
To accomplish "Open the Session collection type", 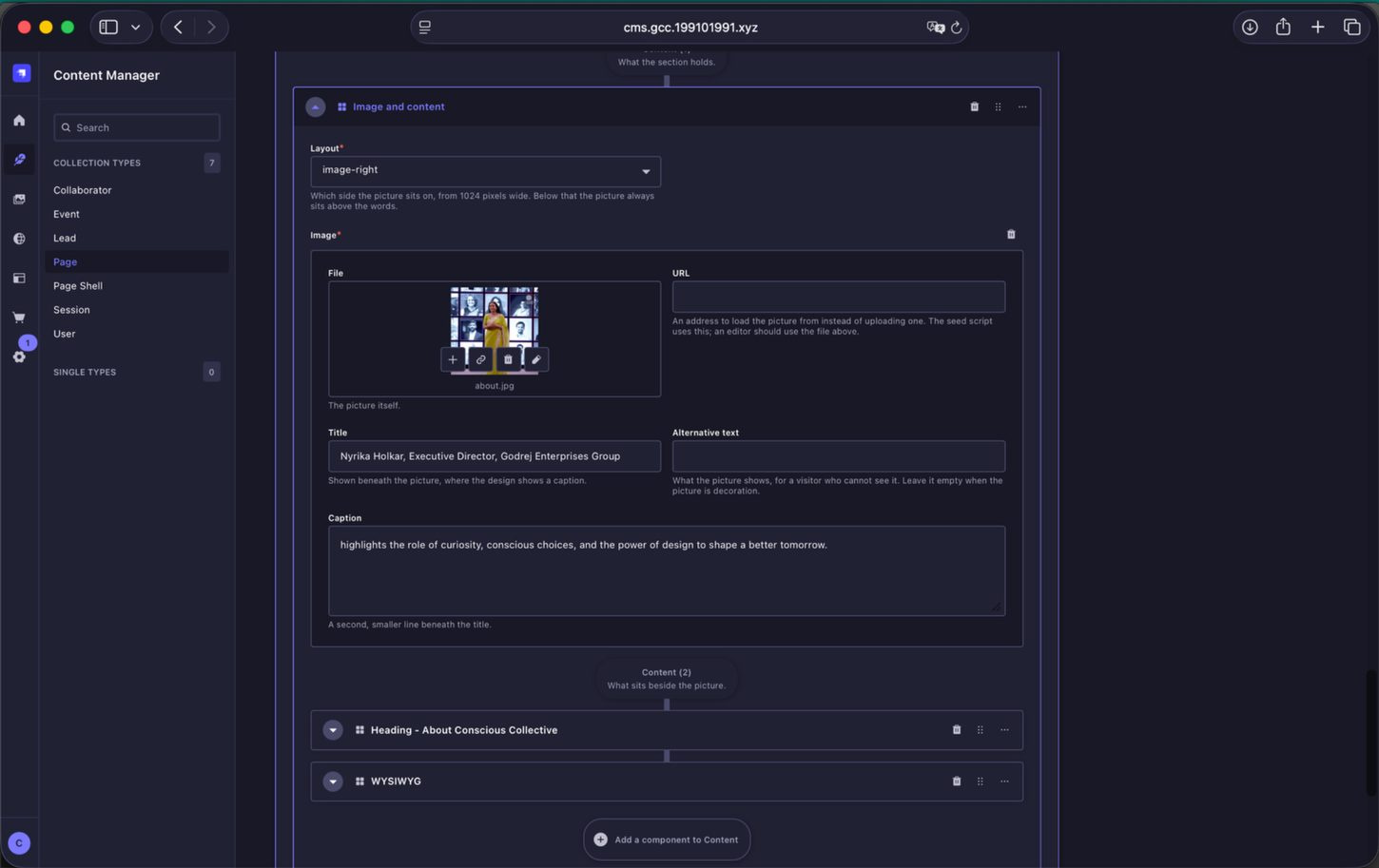I will click(x=71, y=310).
